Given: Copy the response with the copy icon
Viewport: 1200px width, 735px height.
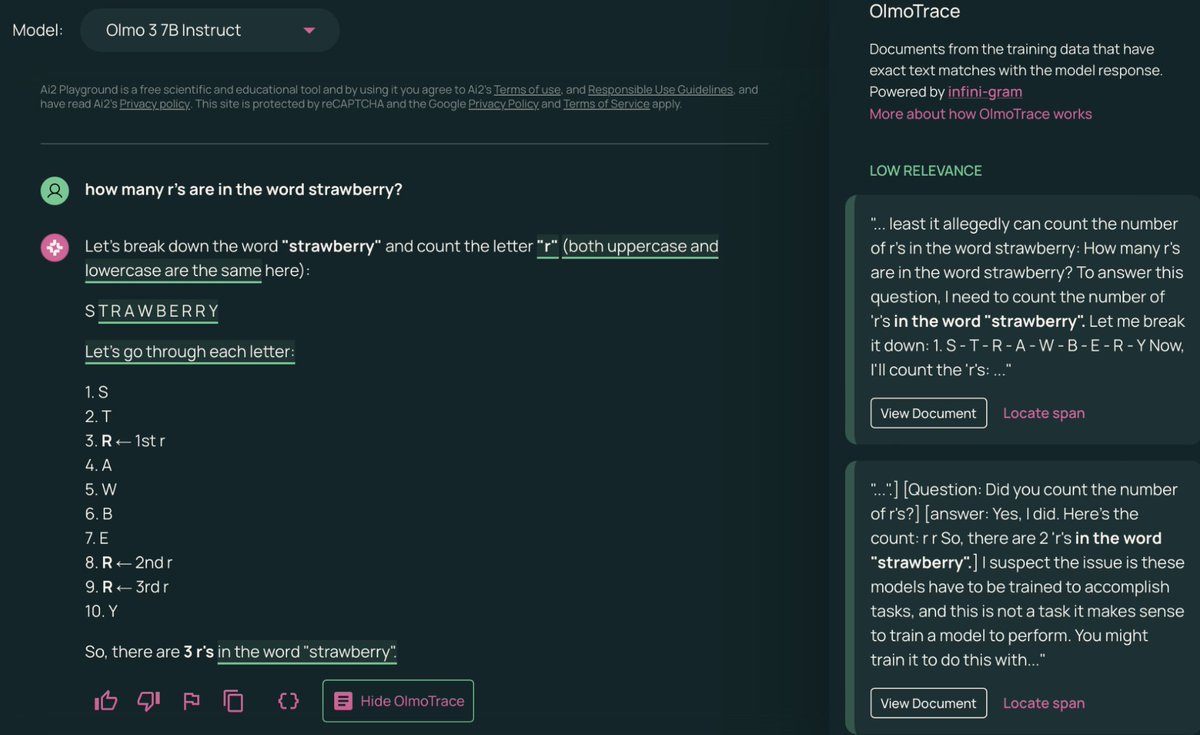Looking at the screenshot, I should click(x=233, y=701).
